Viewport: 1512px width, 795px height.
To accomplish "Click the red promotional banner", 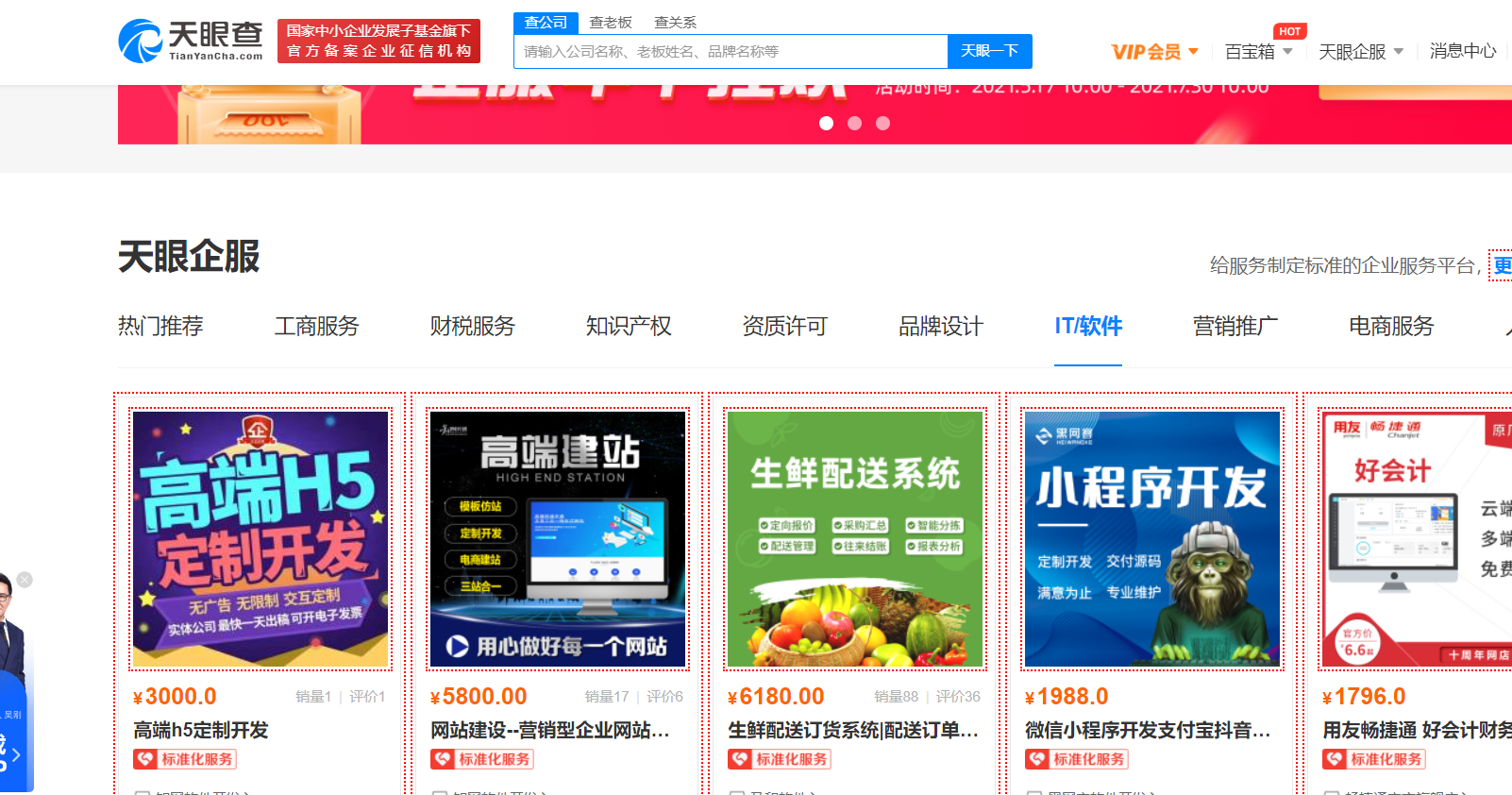I will click(x=815, y=114).
